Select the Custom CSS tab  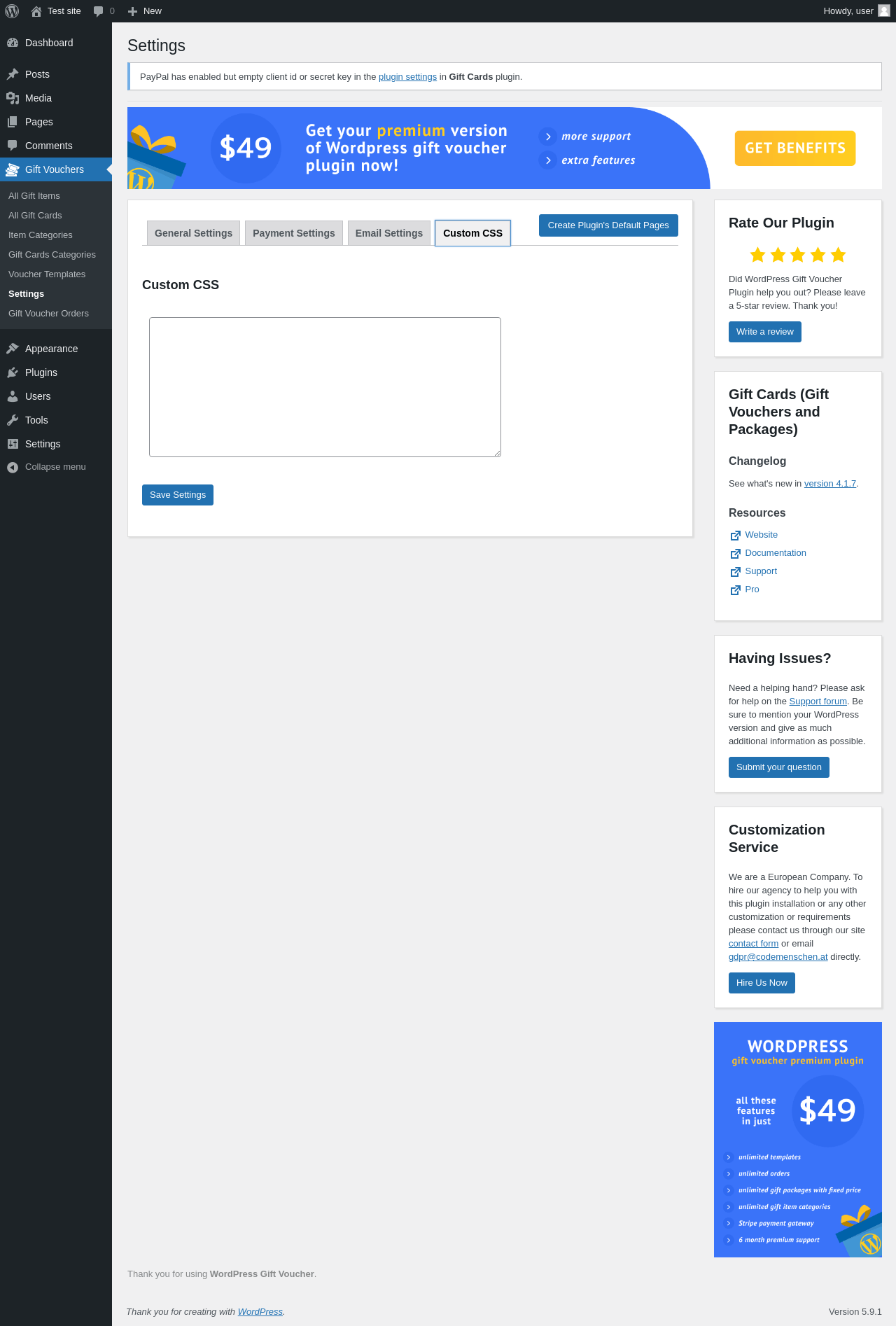coord(472,233)
